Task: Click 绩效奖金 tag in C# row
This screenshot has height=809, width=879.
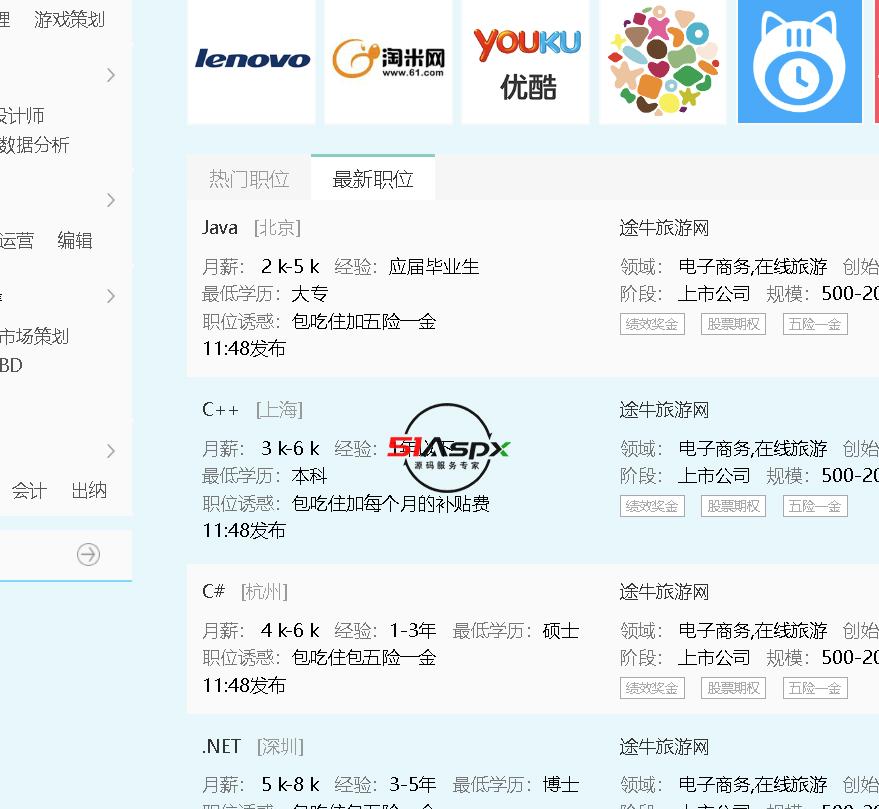Action: point(652,688)
